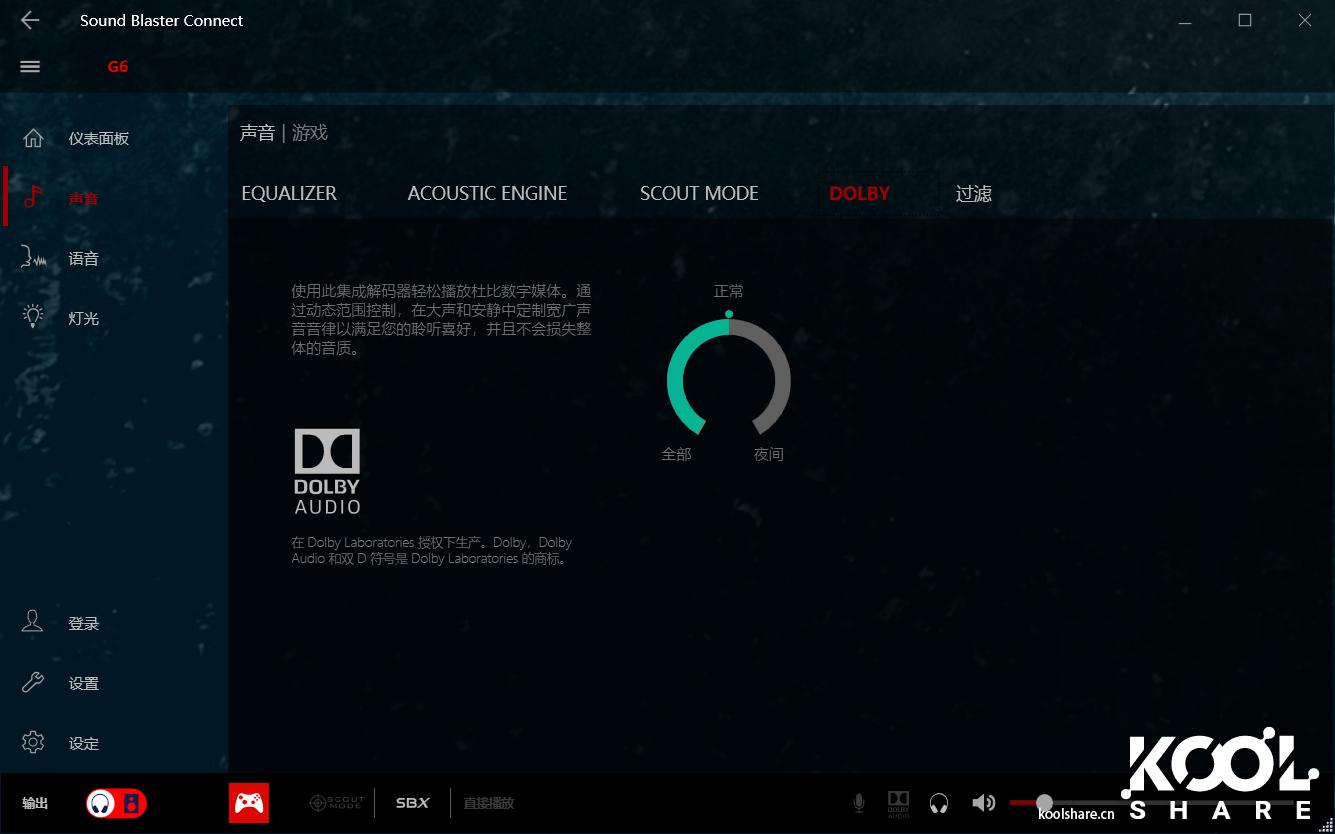This screenshot has height=834, width=1335.
Task: Open the 声音 sound section
Action: click(x=83, y=199)
